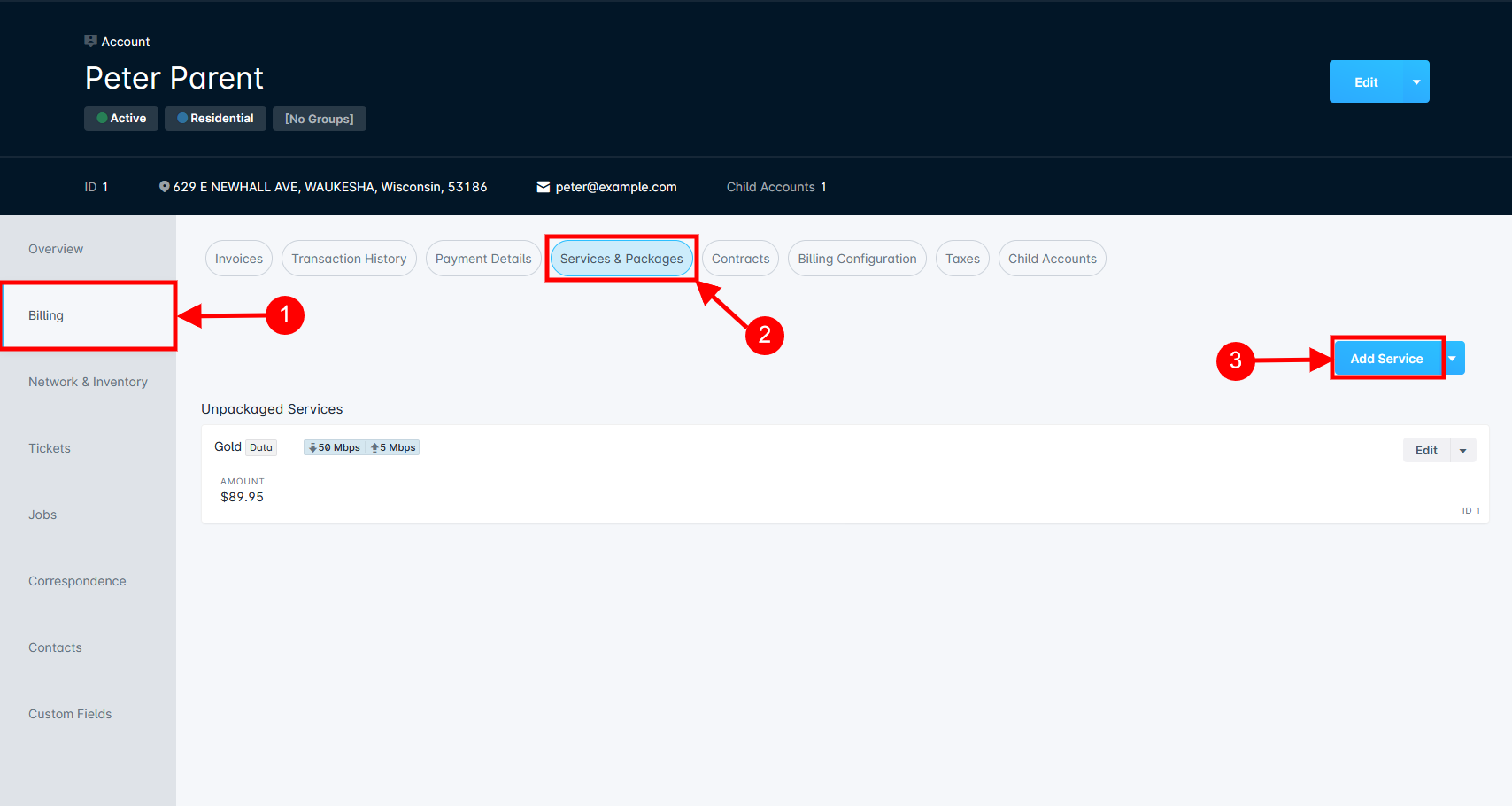The width and height of the screenshot is (1512, 806).
Task: Click the Data tag on the Gold service
Action: coord(261,447)
